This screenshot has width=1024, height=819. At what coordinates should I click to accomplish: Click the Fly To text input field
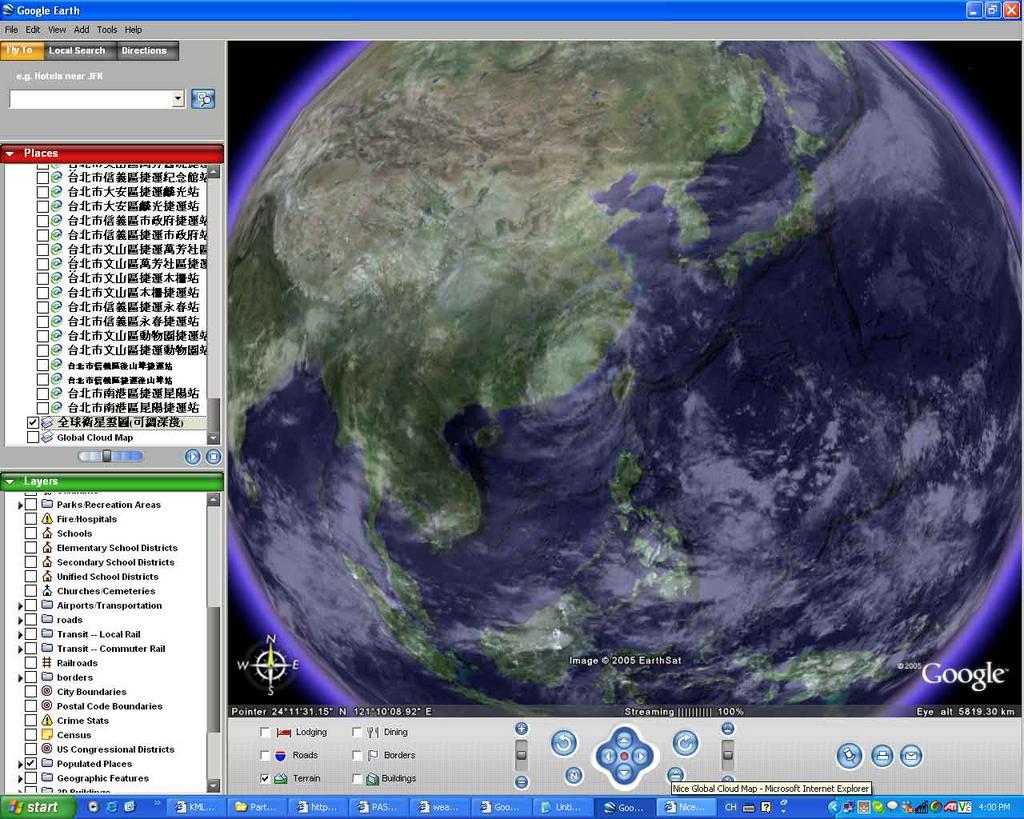(91, 99)
